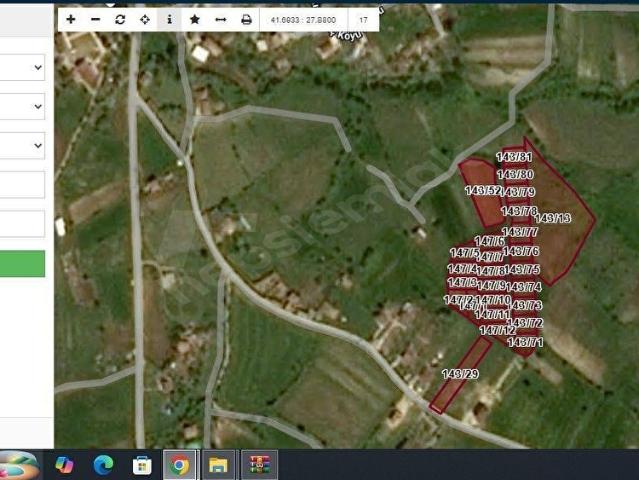Select parcel 147/5 on the map
This screenshot has width=639, height=480.
point(465,253)
